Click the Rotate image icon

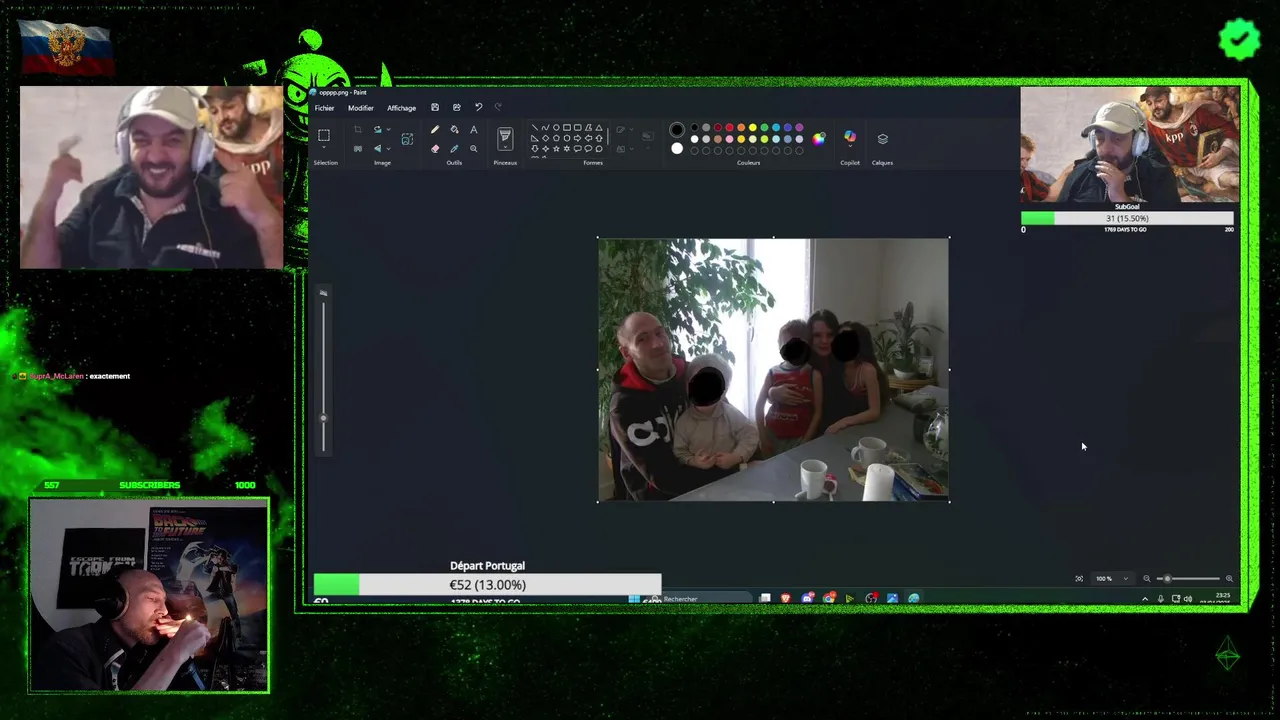point(378,129)
